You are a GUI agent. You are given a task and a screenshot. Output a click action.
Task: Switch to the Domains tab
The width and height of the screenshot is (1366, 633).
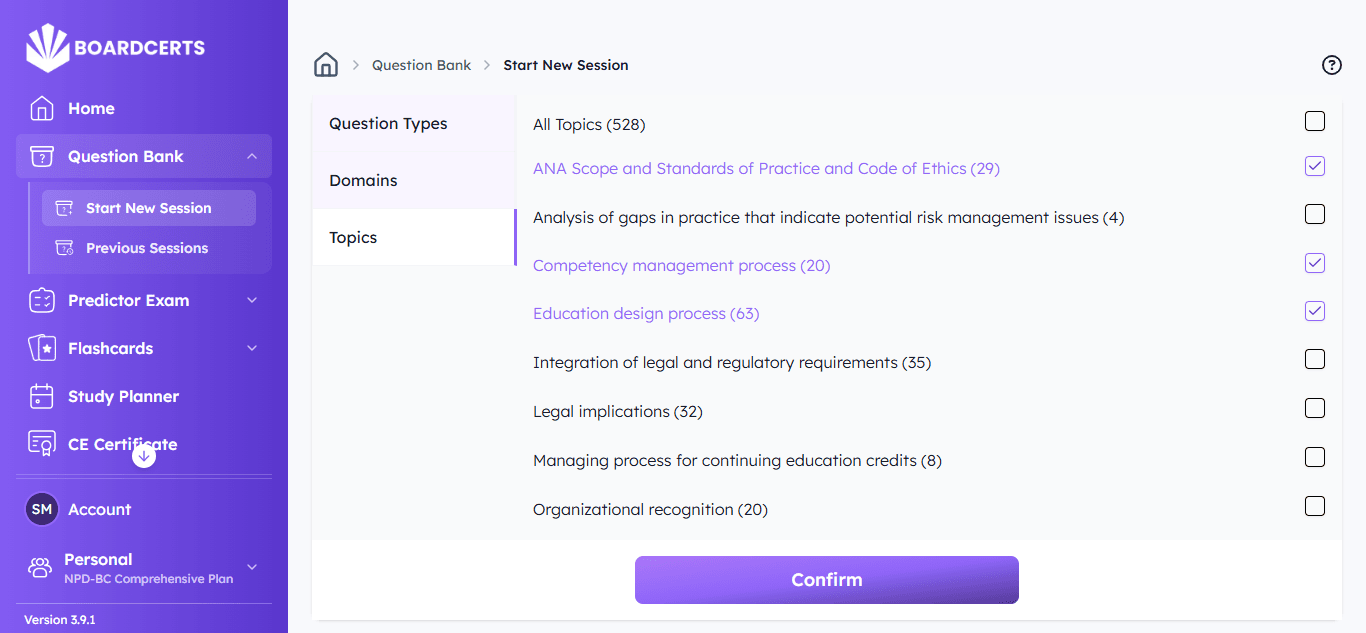point(364,181)
